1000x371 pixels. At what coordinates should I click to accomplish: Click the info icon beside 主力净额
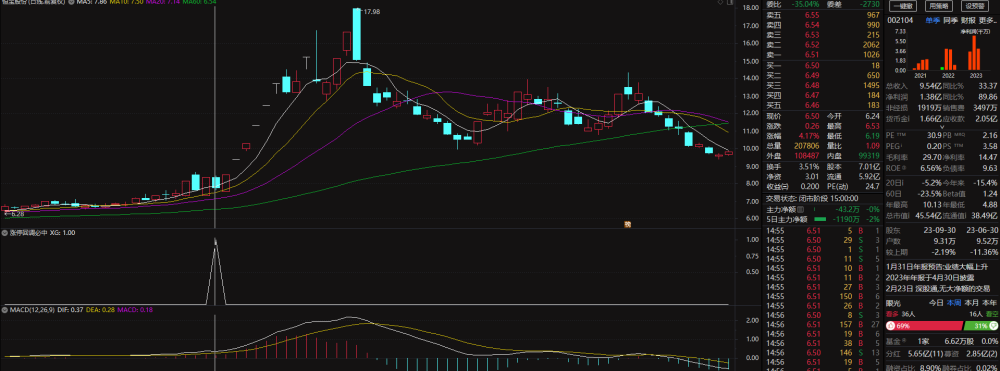(800, 209)
